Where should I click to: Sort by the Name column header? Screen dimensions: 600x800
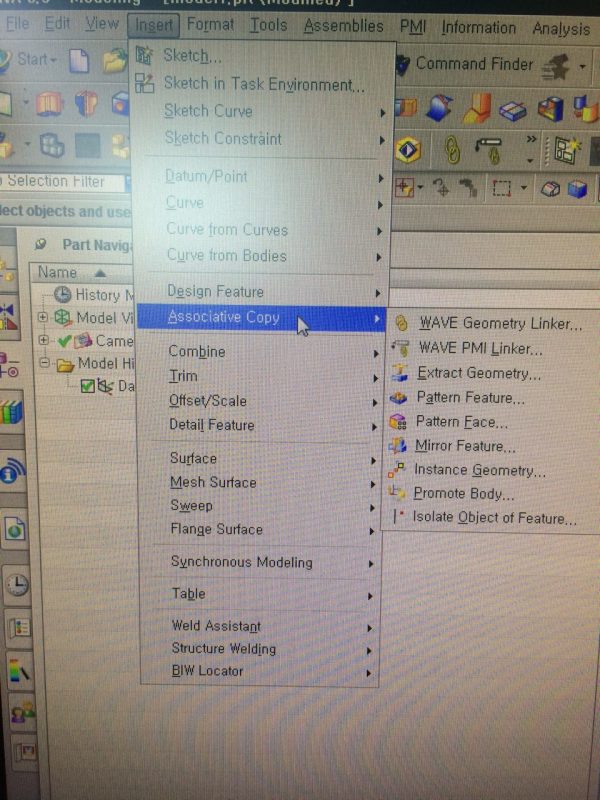[82, 273]
